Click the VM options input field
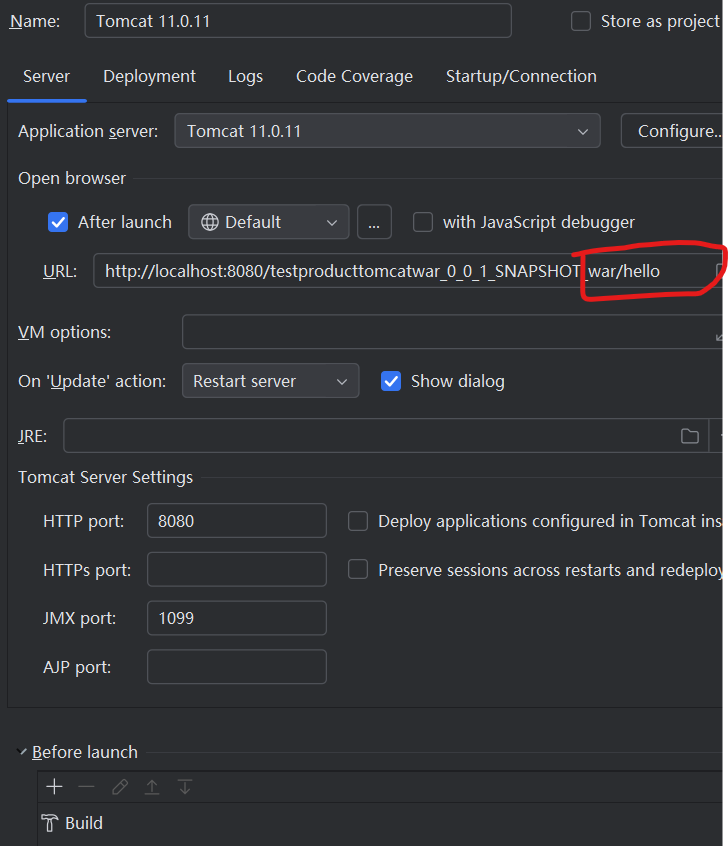728x846 pixels. point(452,332)
